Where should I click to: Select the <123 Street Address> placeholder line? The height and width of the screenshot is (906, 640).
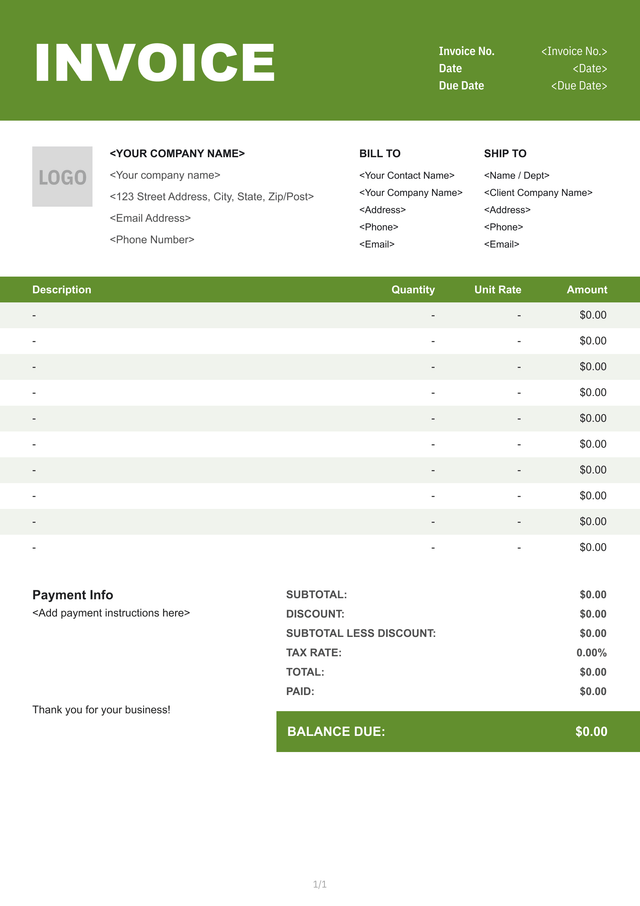coord(212,197)
